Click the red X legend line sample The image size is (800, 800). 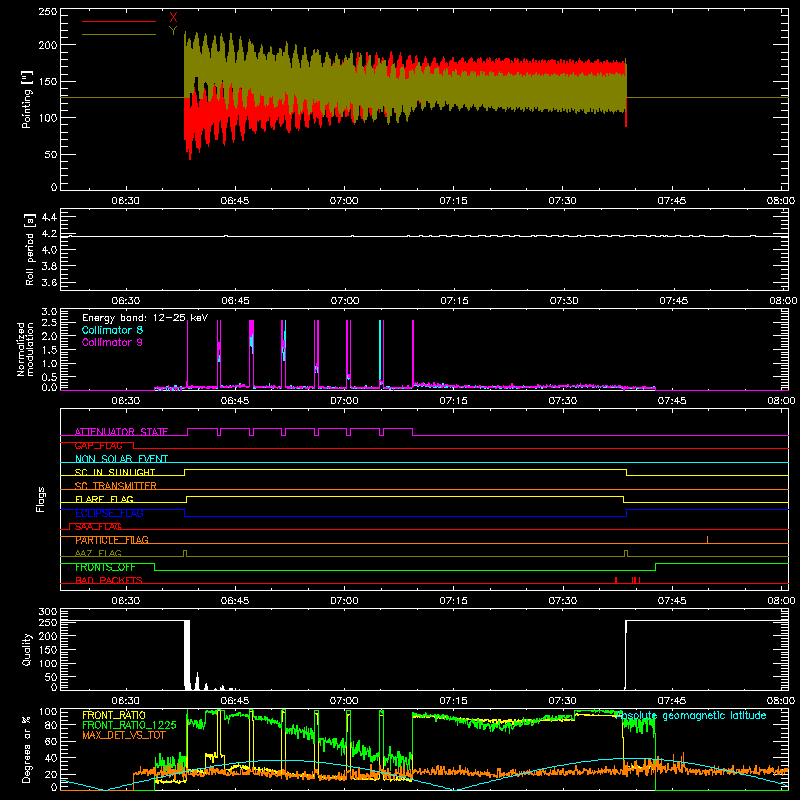click(x=119, y=21)
